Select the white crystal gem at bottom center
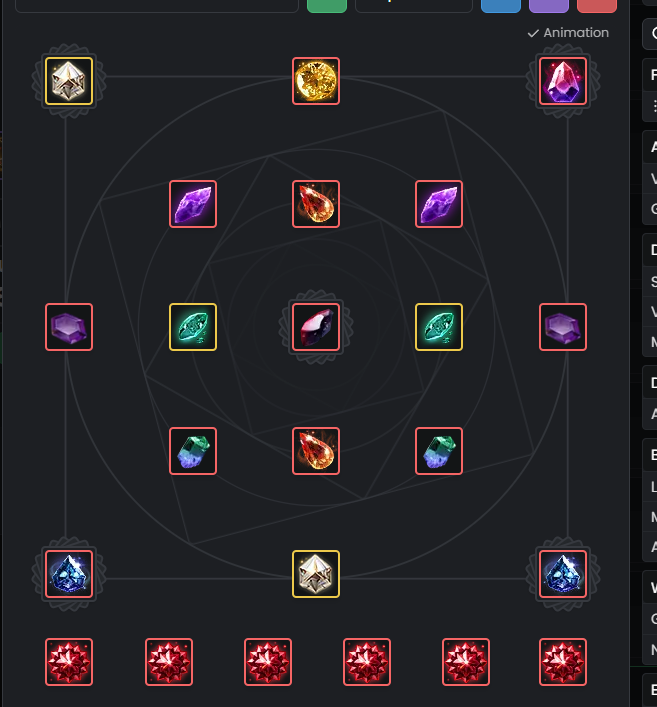This screenshot has height=707, width=657. 316,574
